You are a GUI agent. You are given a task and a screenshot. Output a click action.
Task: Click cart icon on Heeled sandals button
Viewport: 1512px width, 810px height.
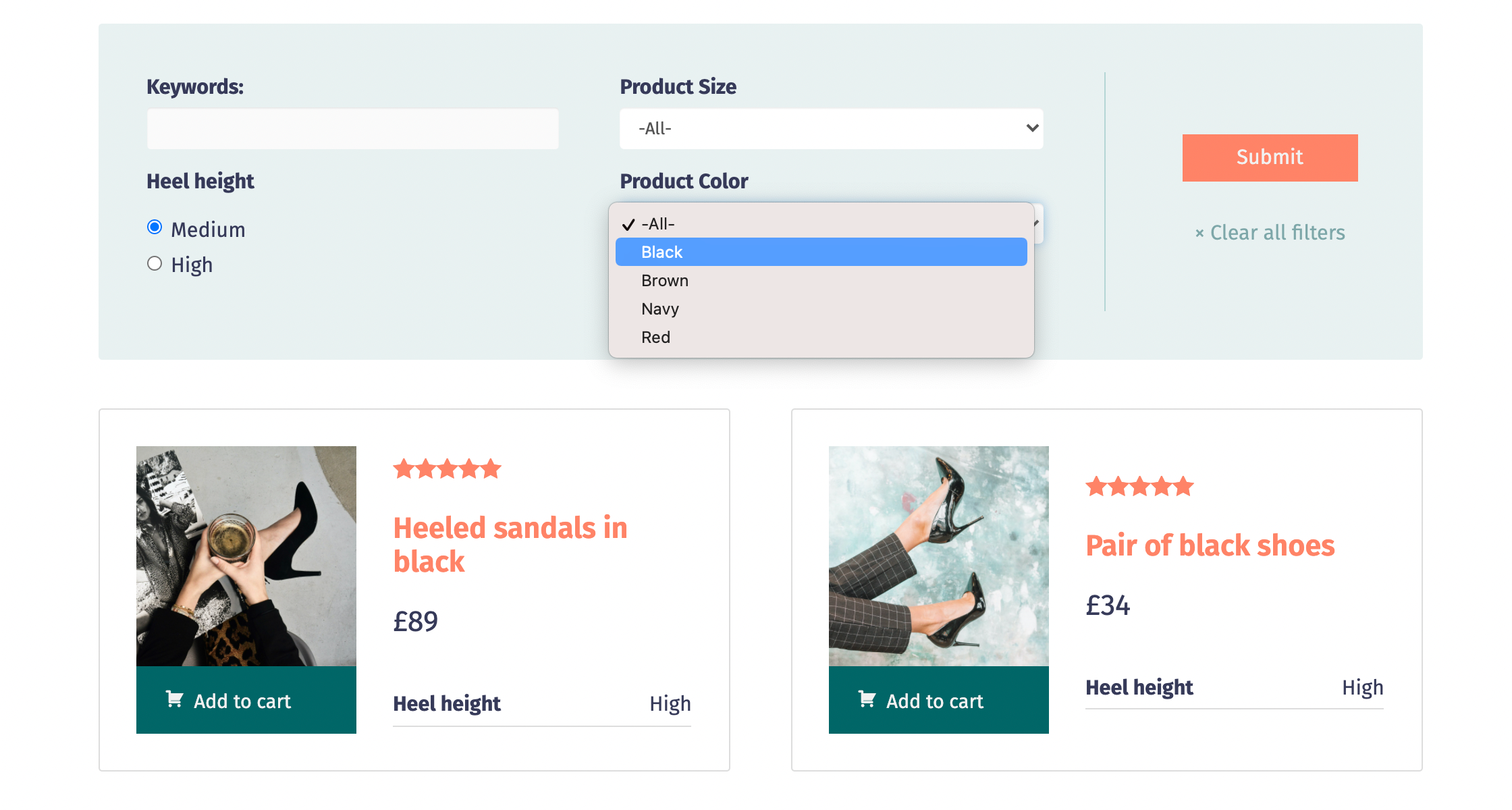tap(175, 699)
